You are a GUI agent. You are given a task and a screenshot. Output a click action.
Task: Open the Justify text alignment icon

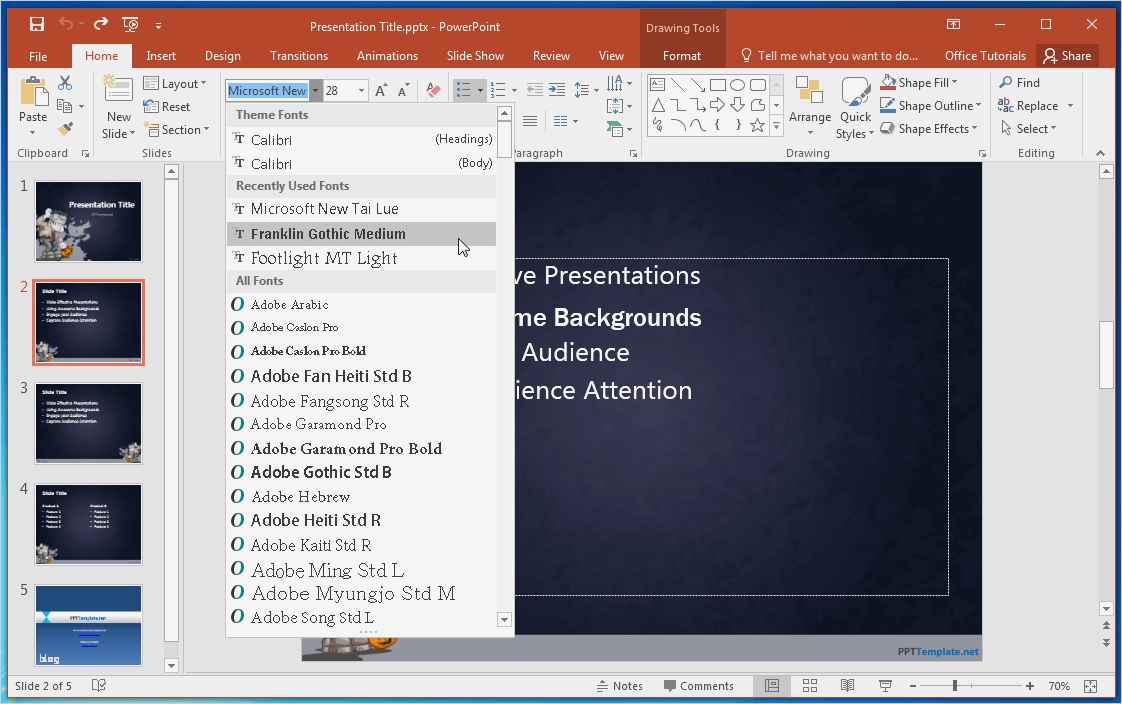pyautogui.click(x=528, y=122)
